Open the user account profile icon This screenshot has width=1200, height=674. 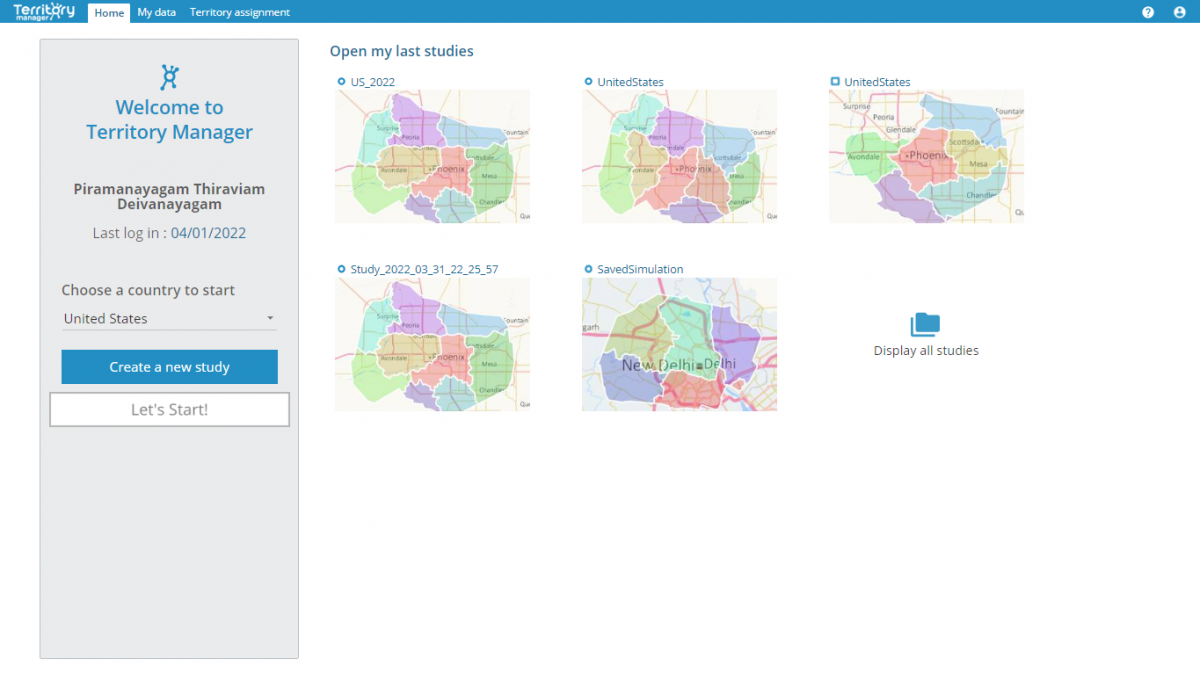[1179, 12]
